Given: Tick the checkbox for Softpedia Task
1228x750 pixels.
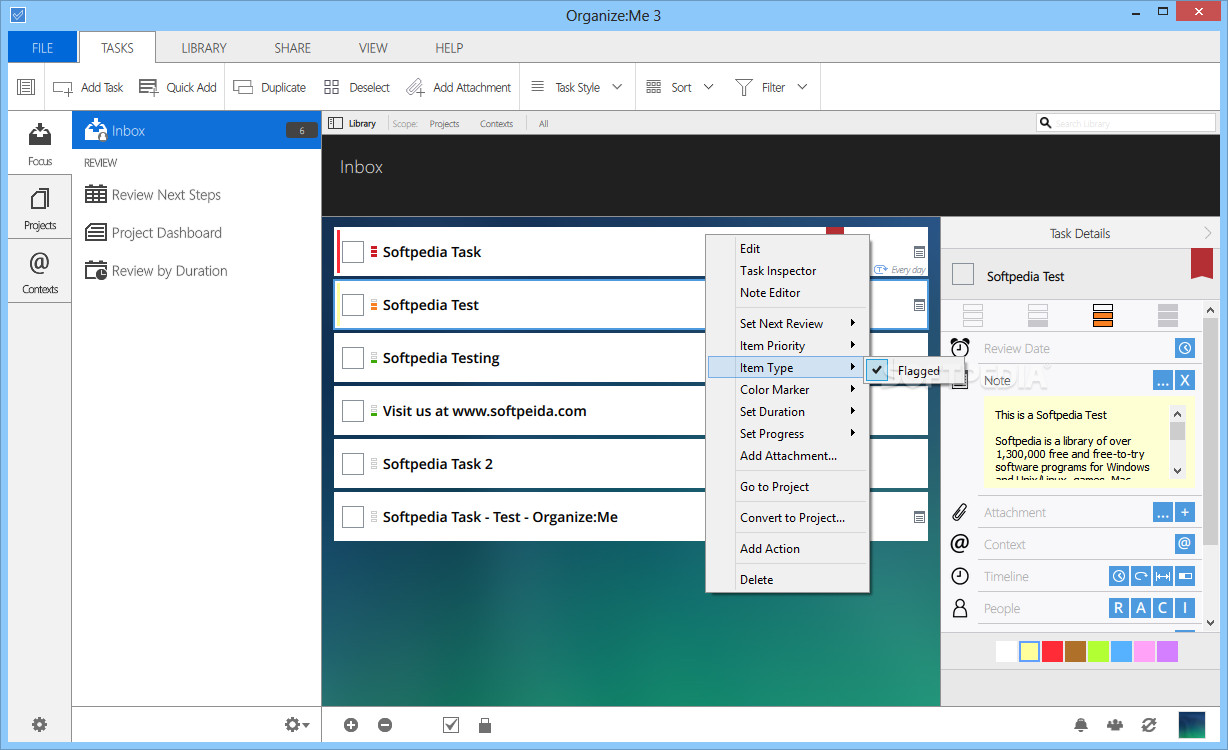Looking at the screenshot, I should (353, 252).
